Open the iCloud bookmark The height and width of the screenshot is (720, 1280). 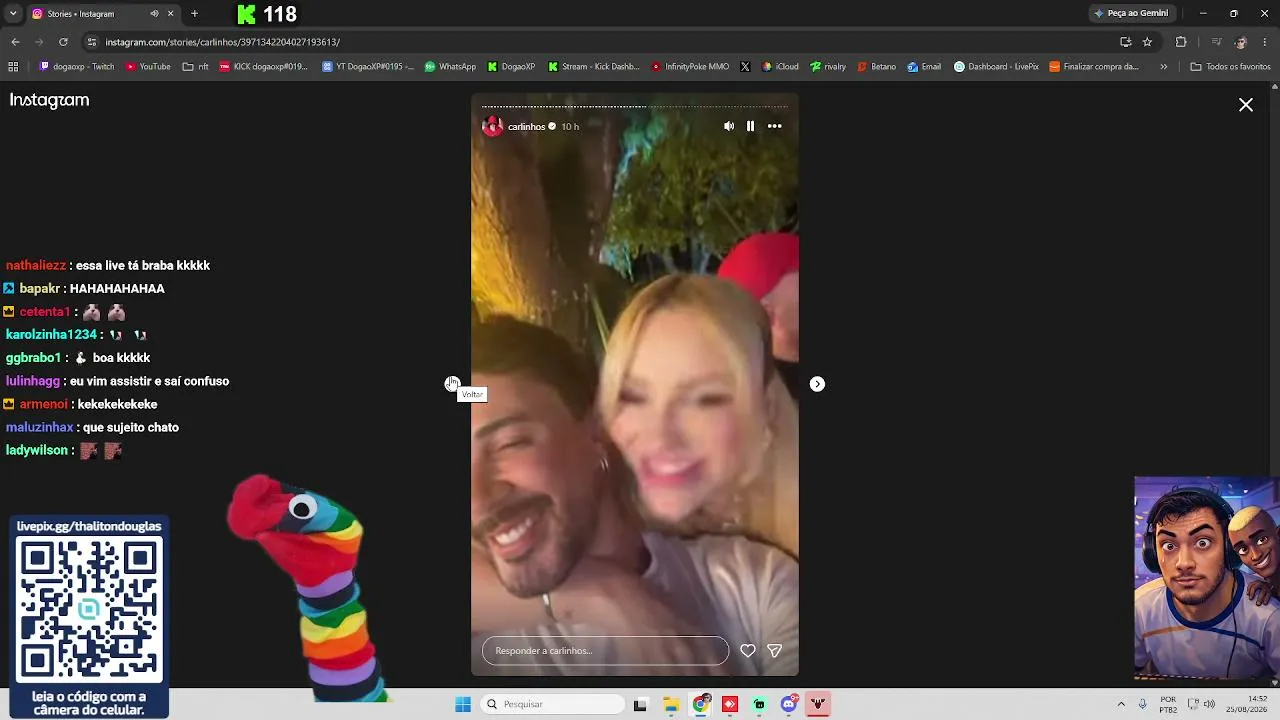780,67
